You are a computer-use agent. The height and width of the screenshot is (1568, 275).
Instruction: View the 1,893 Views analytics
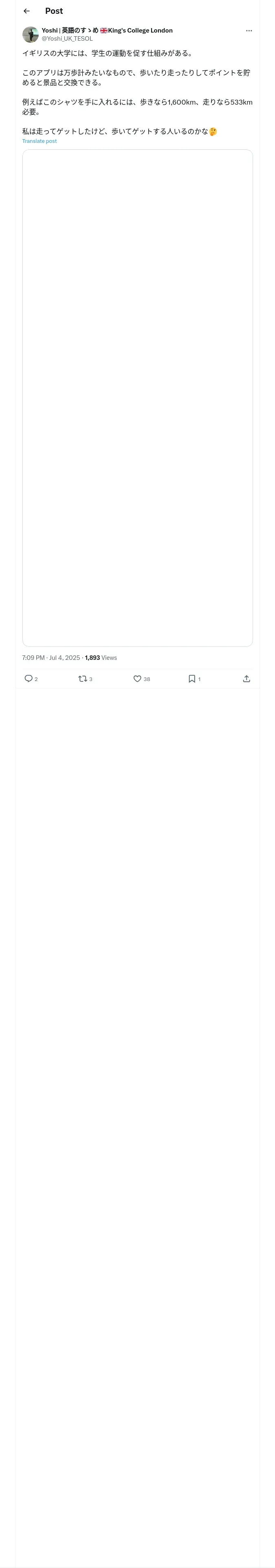click(101, 658)
